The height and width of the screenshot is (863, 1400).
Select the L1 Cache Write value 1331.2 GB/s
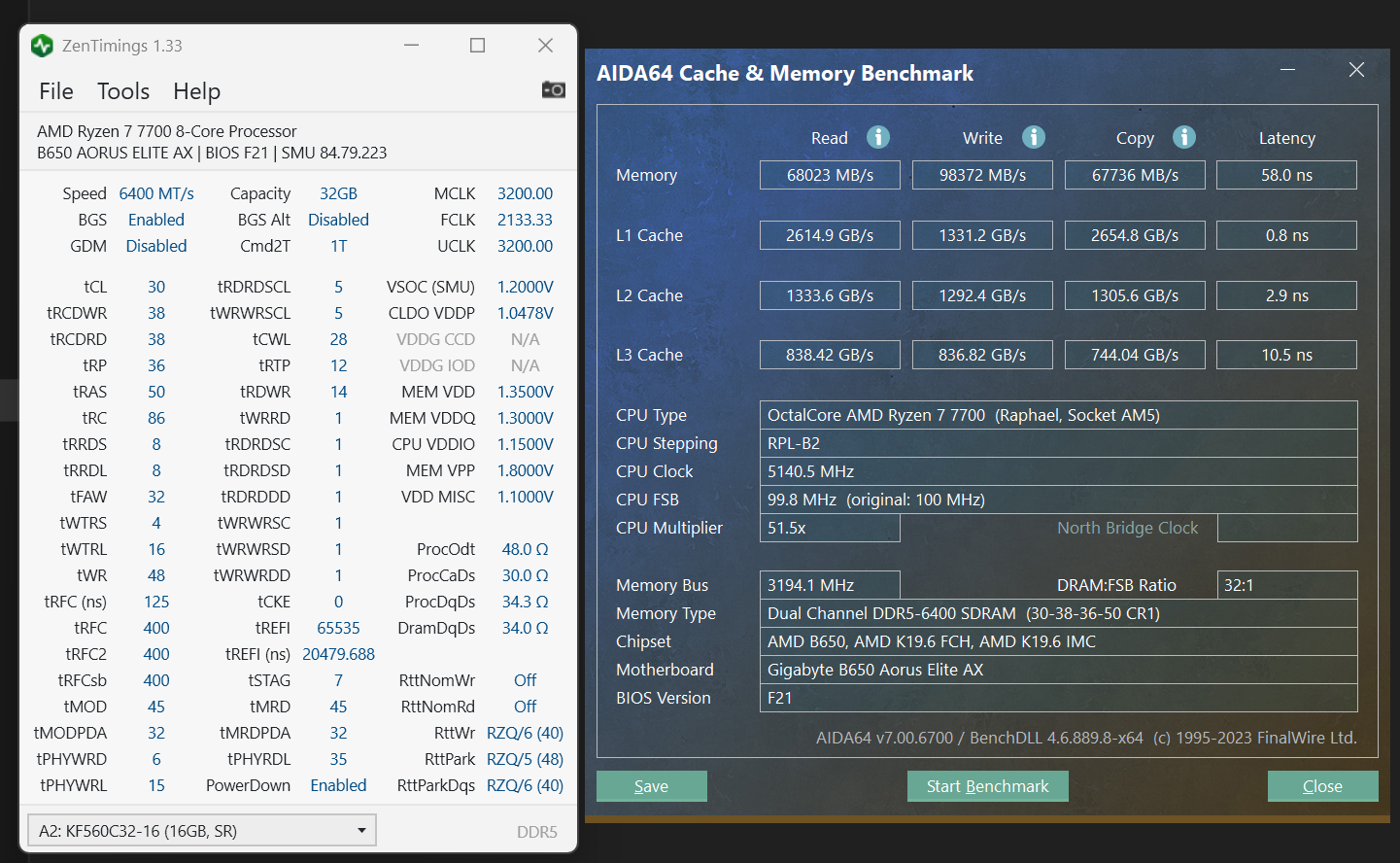[982, 235]
